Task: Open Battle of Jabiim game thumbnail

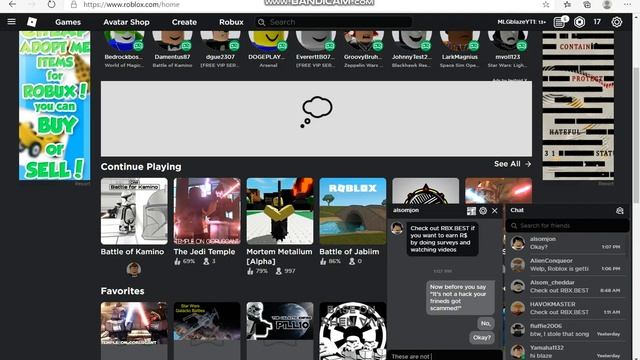Action: pos(353,211)
